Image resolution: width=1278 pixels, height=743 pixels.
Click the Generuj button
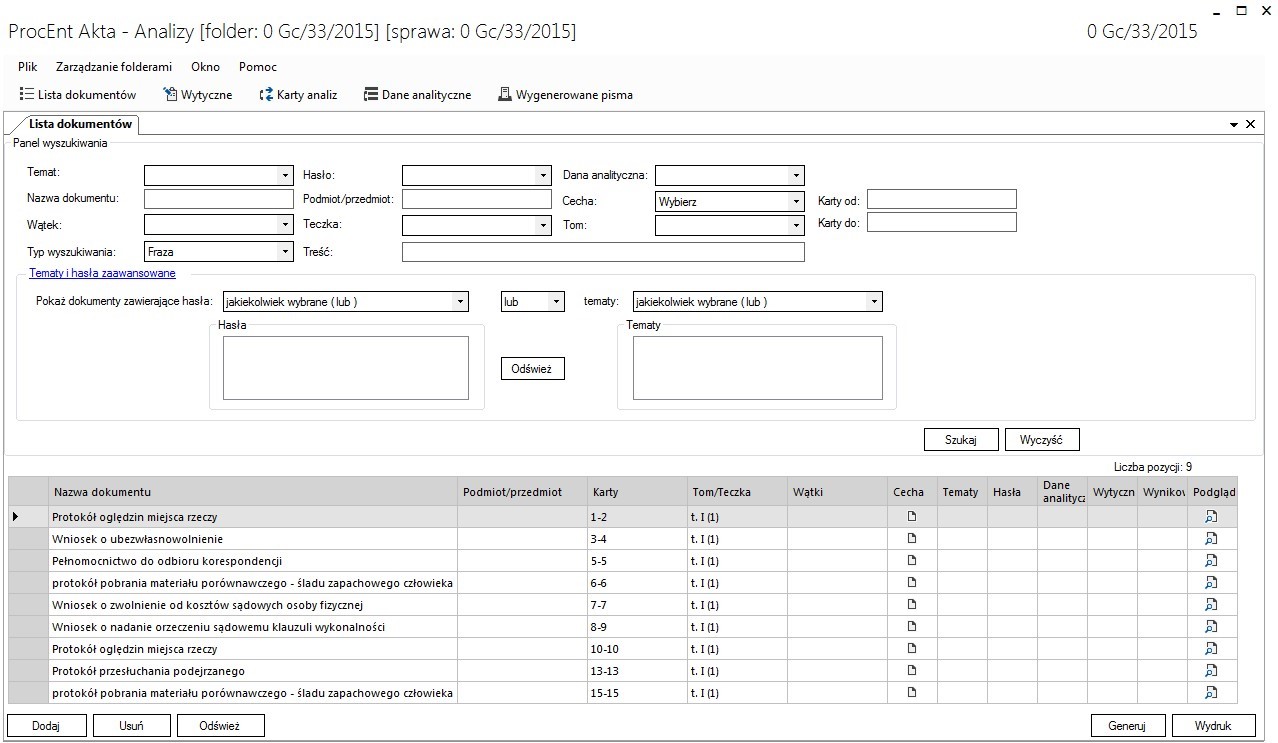(x=1127, y=726)
